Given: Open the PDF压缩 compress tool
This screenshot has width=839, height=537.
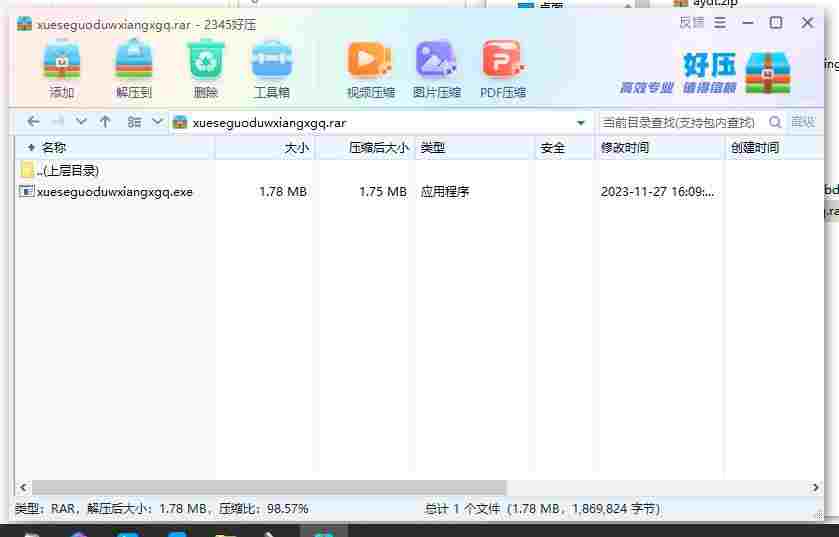Looking at the screenshot, I should (x=503, y=70).
